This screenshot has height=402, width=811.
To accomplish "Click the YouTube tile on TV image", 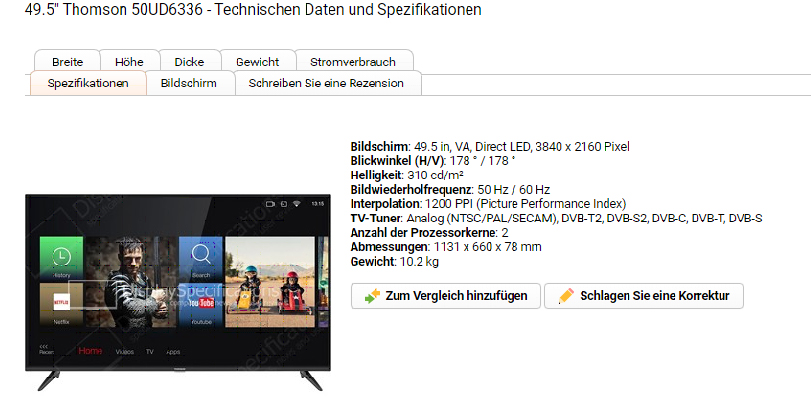I will pos(201,305).
